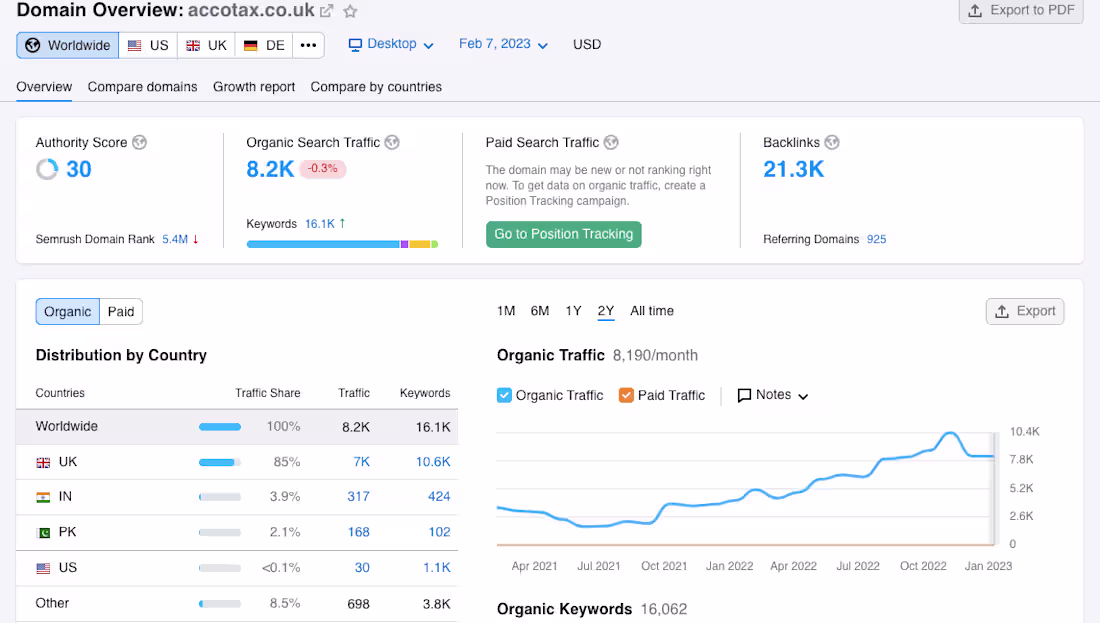1100x623 pixels.
Task: Click the globe icon on the Worldwide tab
Action: coord(34,44)
